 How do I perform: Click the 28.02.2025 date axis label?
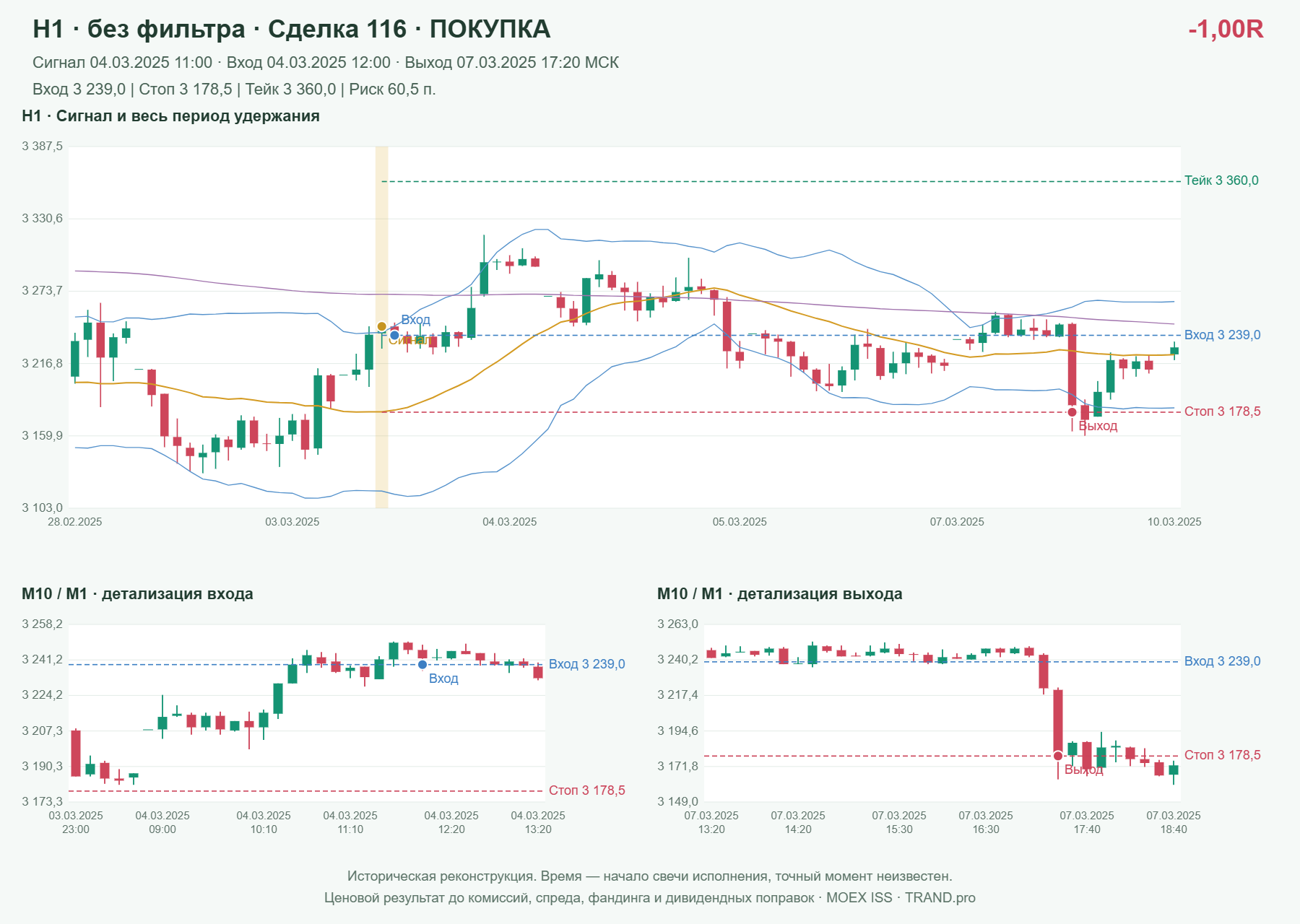75,522
